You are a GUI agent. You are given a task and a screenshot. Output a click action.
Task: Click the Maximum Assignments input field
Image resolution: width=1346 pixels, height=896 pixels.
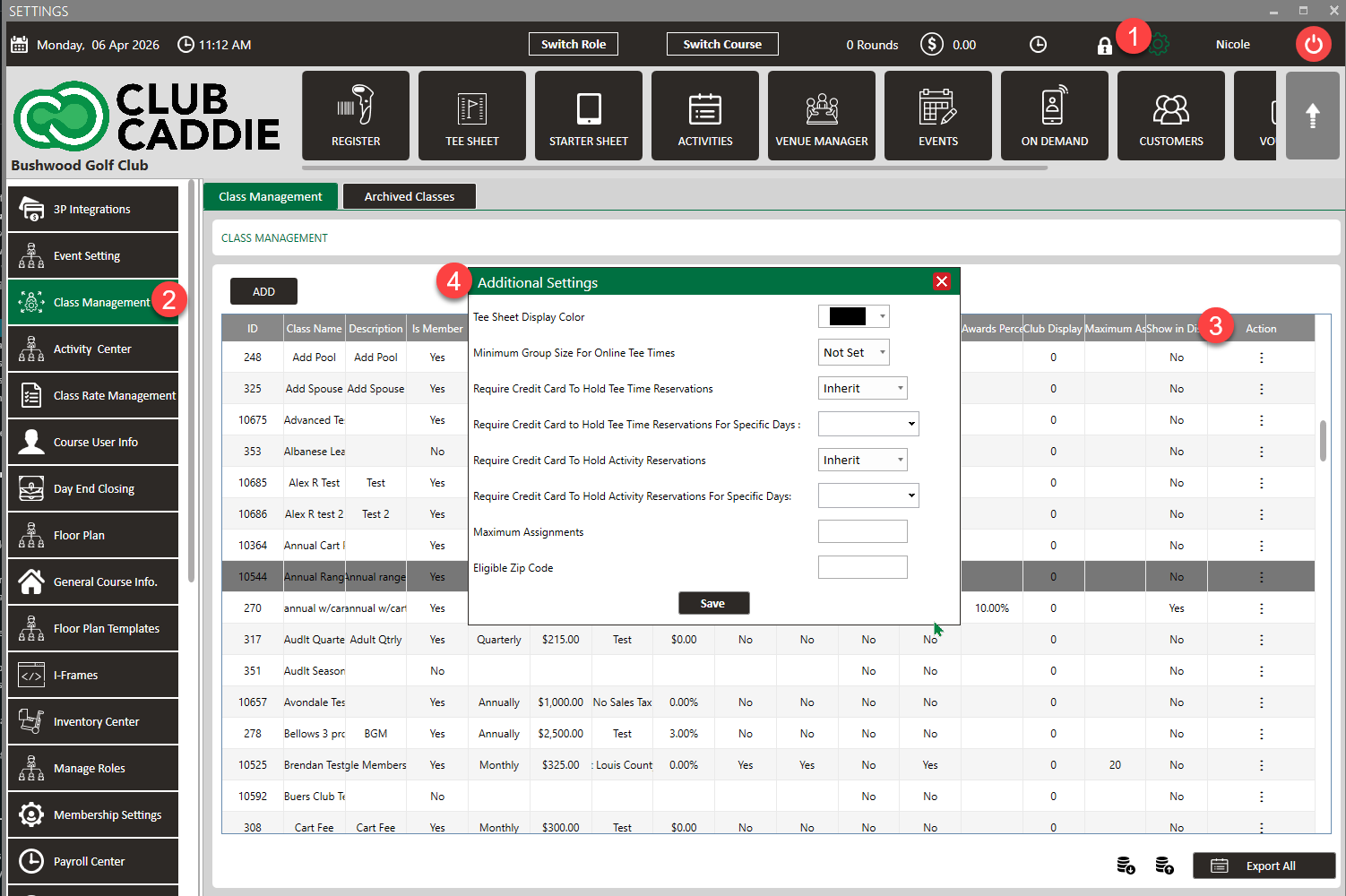click(x=862, y=531)
